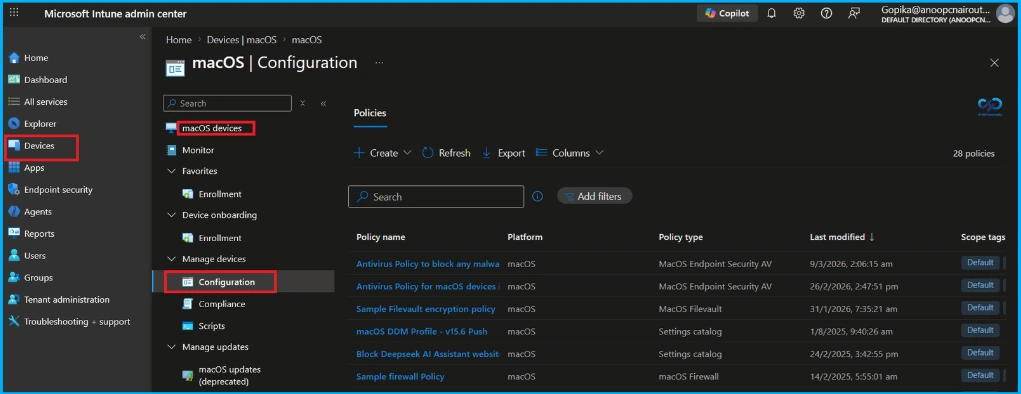The image size is (1021, 394).
Task: Refresh the policies list
Action: coord(446,153)
